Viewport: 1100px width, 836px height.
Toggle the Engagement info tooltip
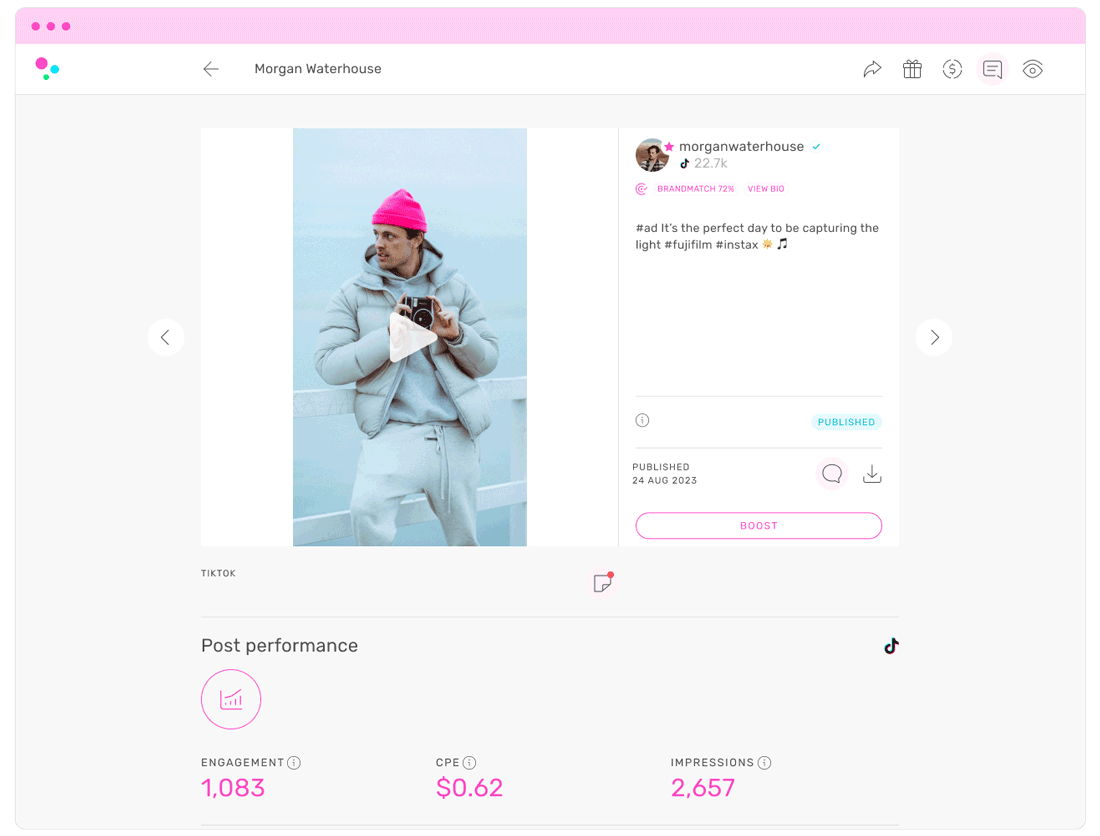point(294,762)
